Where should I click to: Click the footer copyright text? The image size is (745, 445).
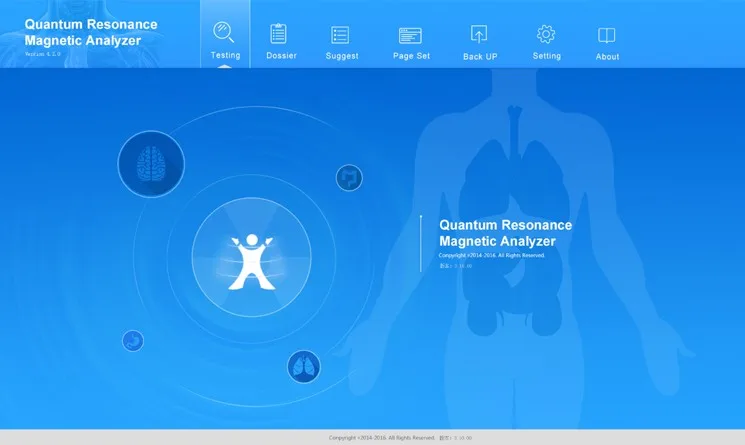(x=382, y=438)
